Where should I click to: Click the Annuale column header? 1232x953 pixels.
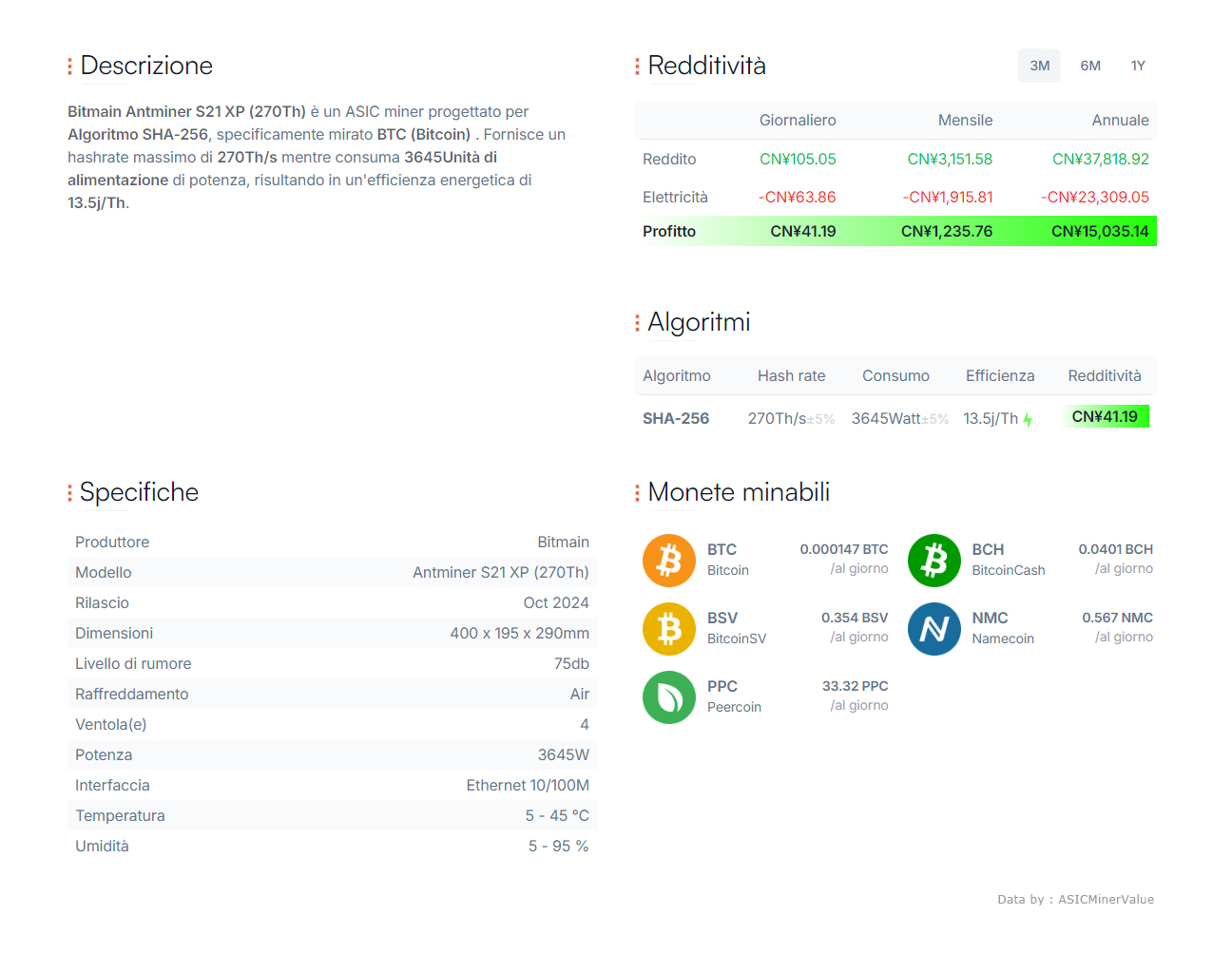coord(1120,120)
